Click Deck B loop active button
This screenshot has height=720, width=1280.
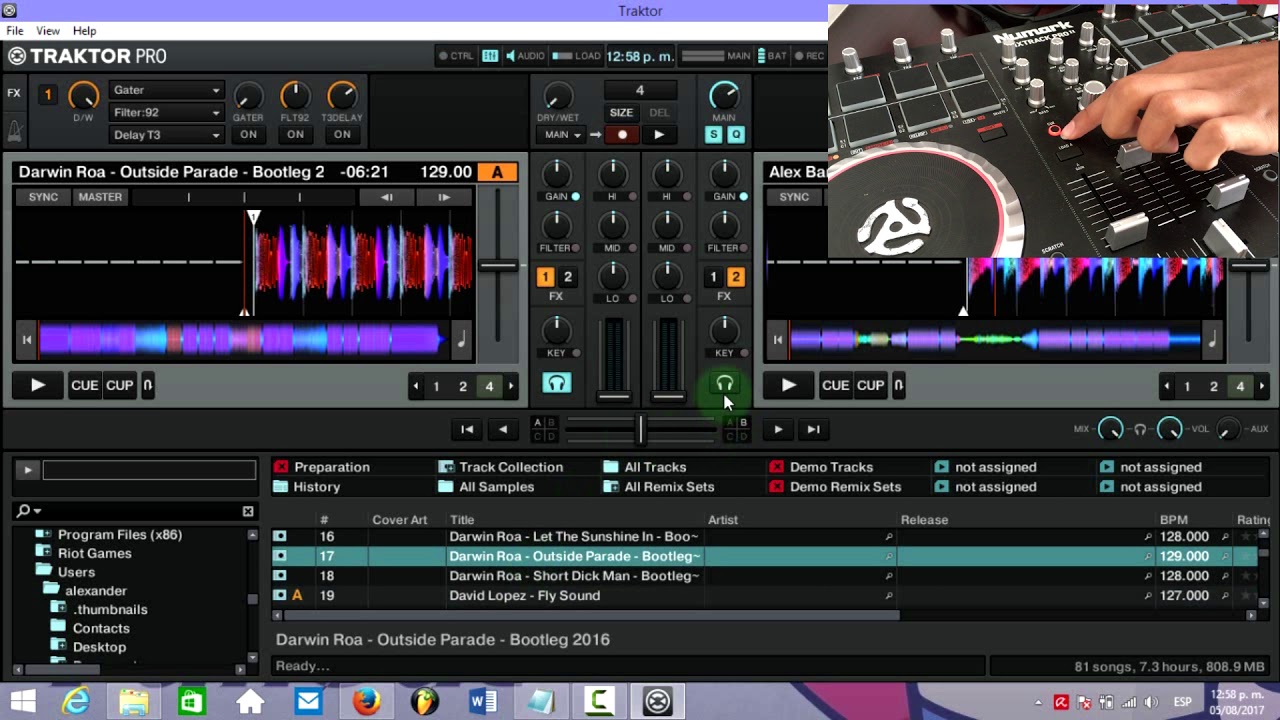coord(899,385)
